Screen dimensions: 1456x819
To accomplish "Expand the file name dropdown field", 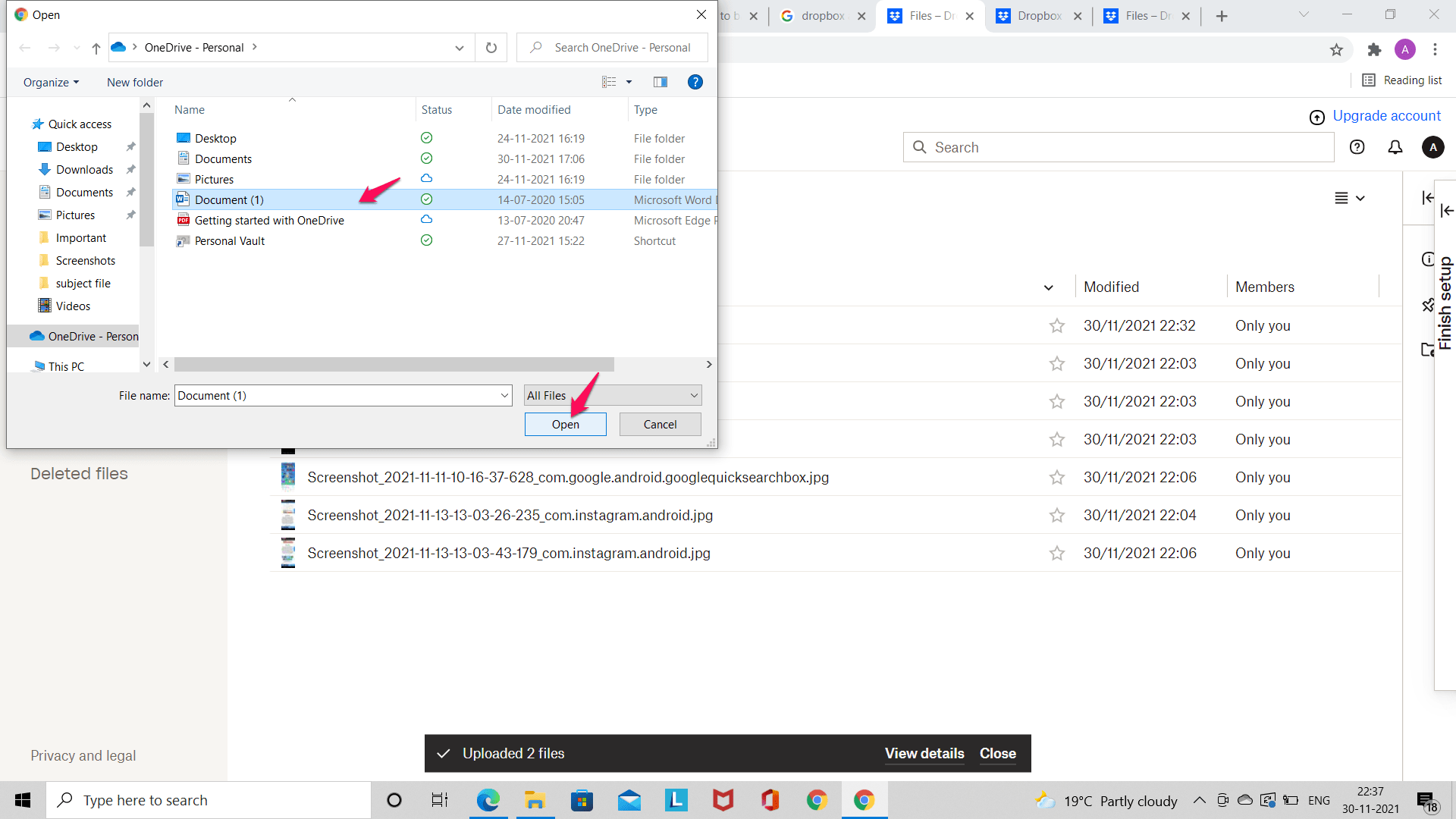I will [x=505, y=395].
